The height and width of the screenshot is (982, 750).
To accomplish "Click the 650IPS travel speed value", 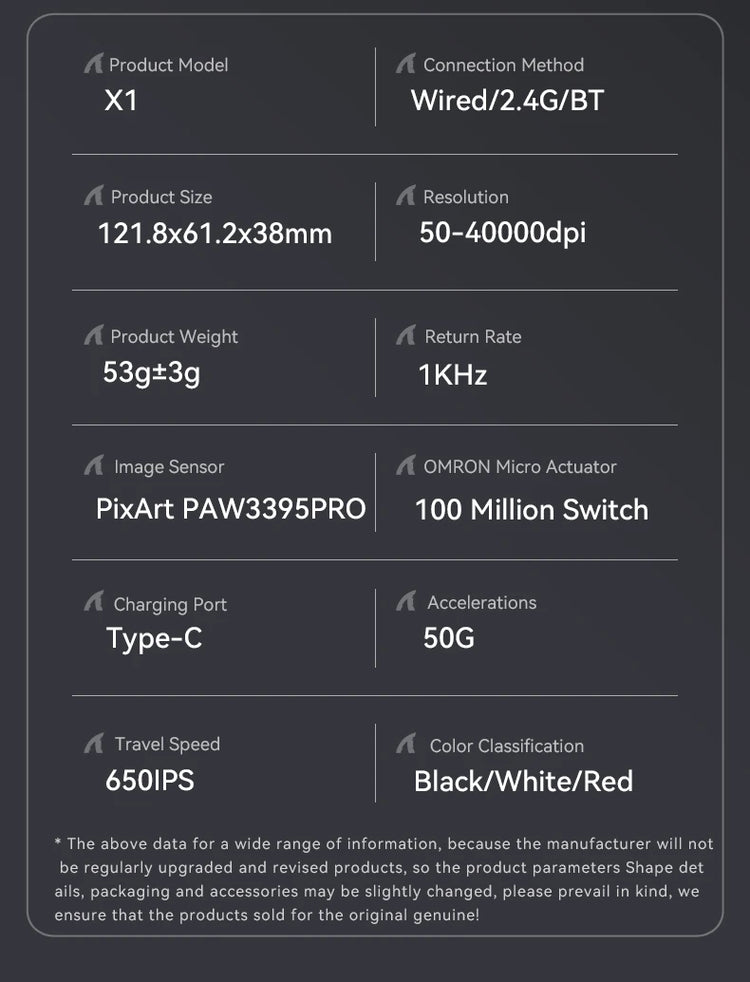I will coord(150,780).
